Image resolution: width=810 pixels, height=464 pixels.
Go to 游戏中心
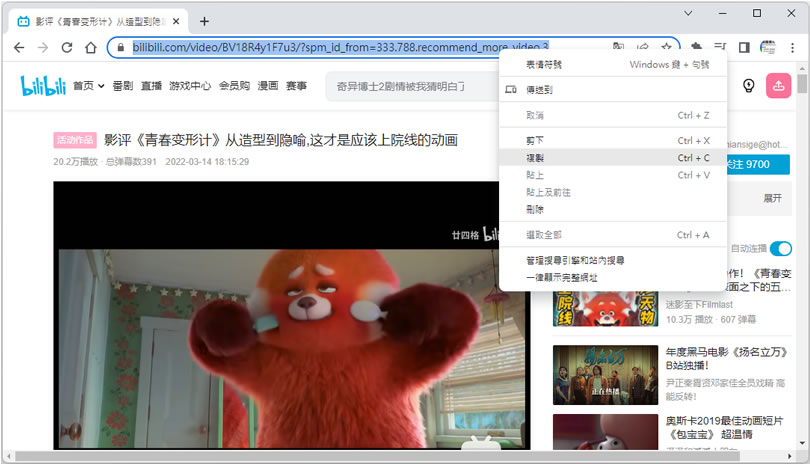[x=190, y=86]
